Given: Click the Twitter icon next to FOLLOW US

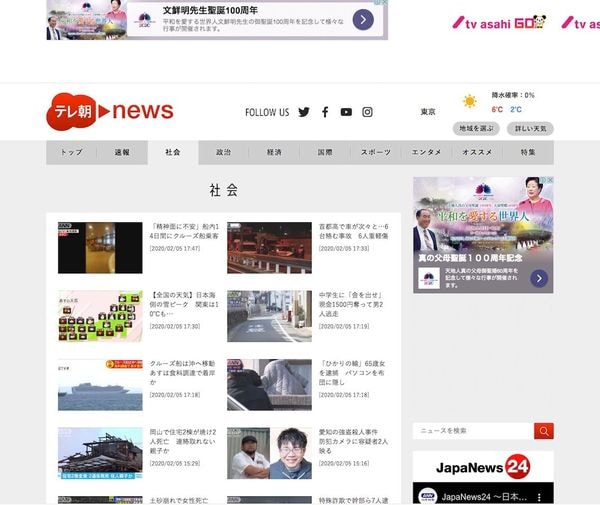Looking at the screenshot, I should (x=304, y=112).
